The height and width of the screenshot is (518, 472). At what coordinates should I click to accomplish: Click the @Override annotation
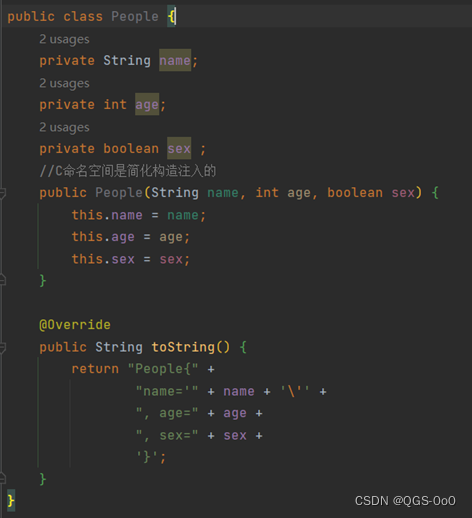[75, 325]
